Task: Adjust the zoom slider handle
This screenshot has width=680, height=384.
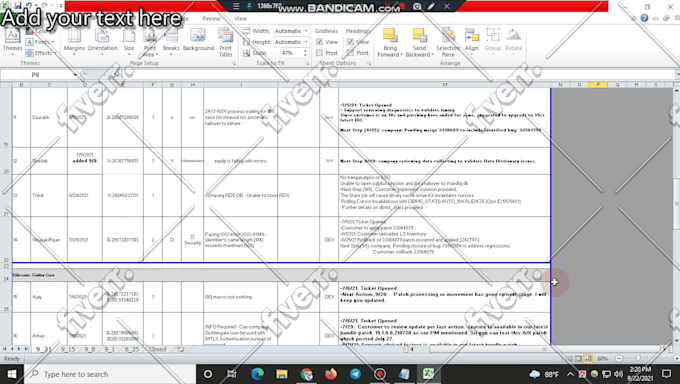Action: 638,358
